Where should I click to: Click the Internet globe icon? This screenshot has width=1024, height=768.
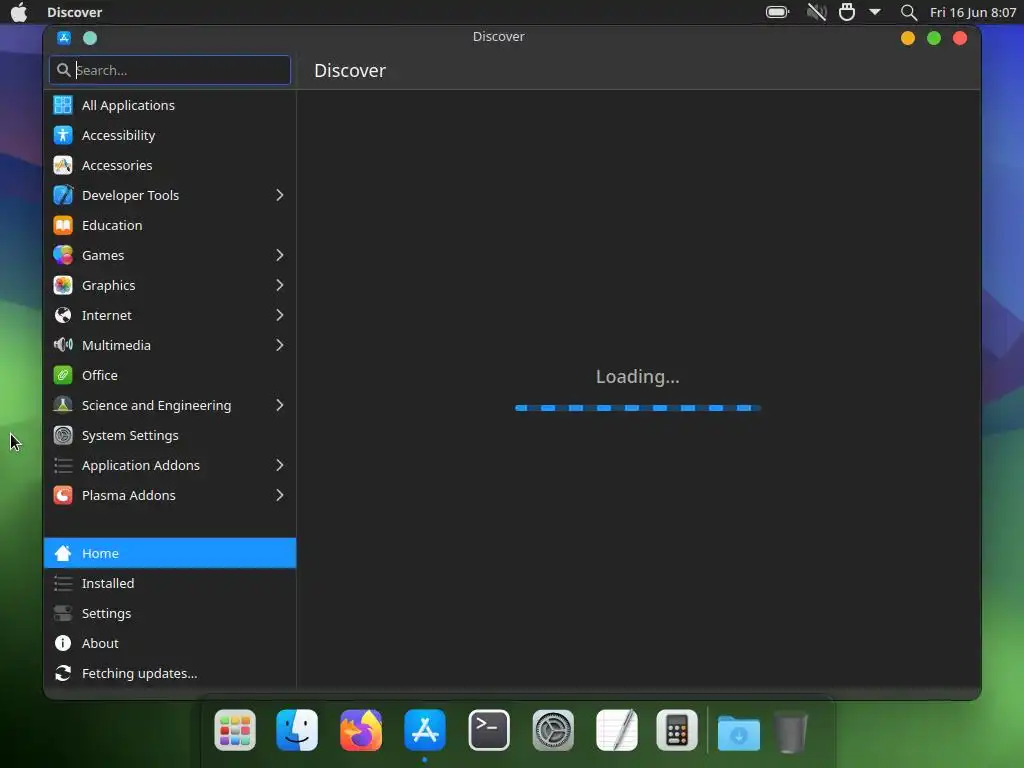pyautogui.click(x=63, y=315)
